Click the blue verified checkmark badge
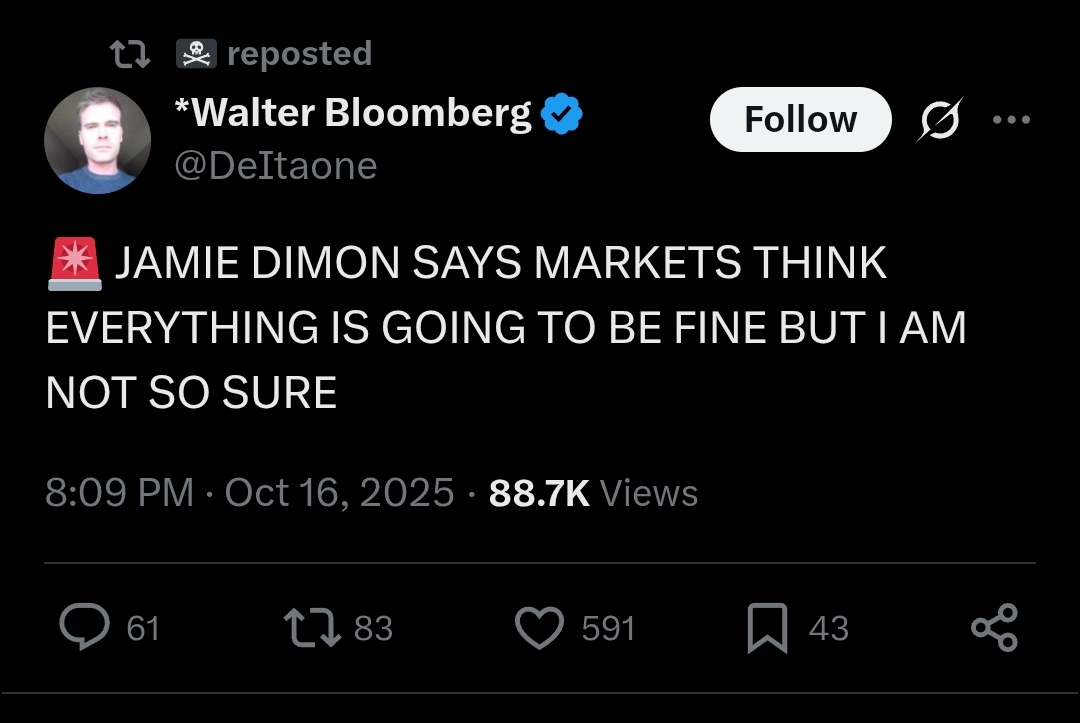 click(561, 114)
